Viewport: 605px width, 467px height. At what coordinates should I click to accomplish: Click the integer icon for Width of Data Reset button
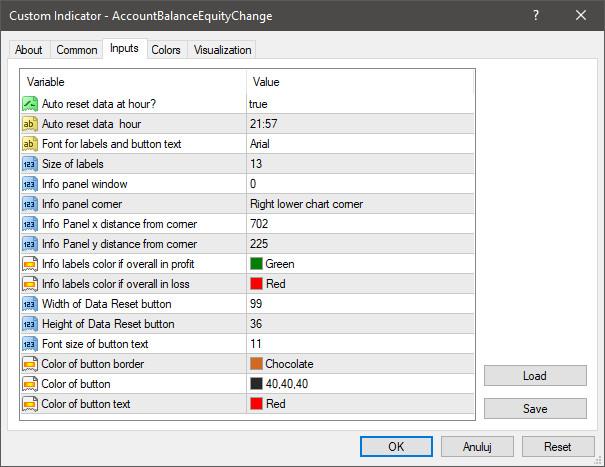(30, 304)
